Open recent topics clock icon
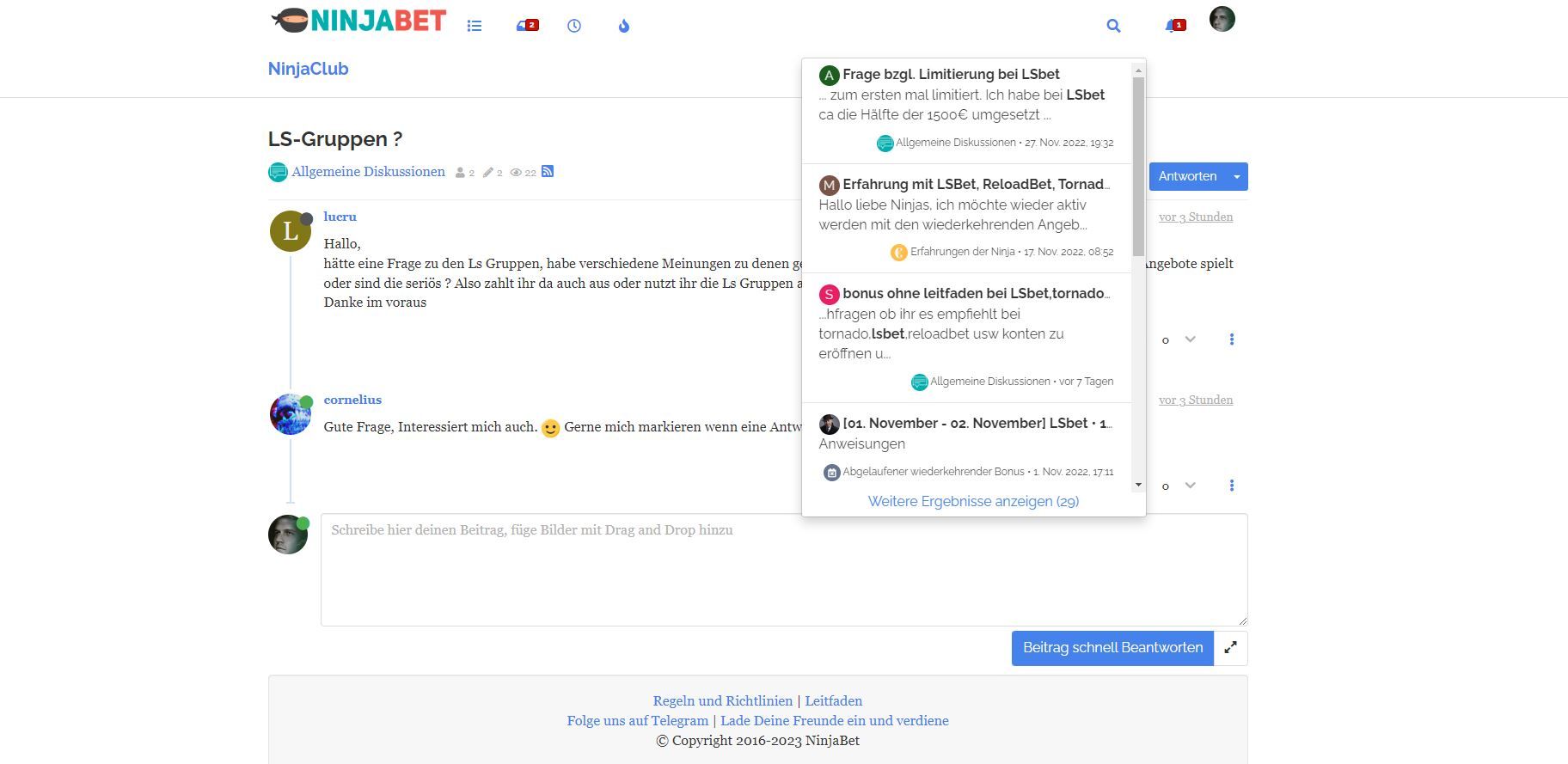Viewport: 1568px width, 764px height. (574, 26)
